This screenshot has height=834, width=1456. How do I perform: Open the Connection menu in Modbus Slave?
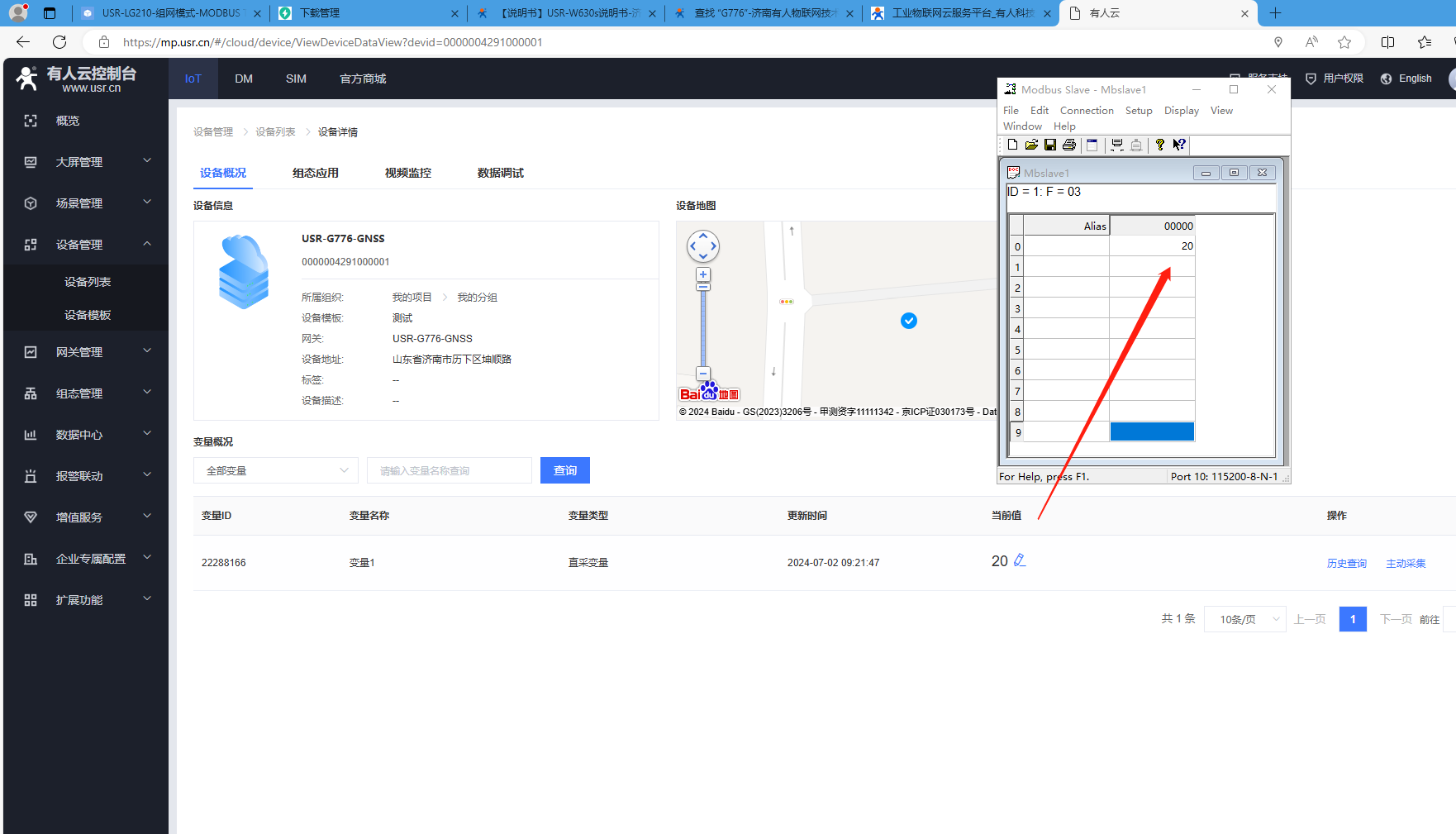click(1087, 111)
